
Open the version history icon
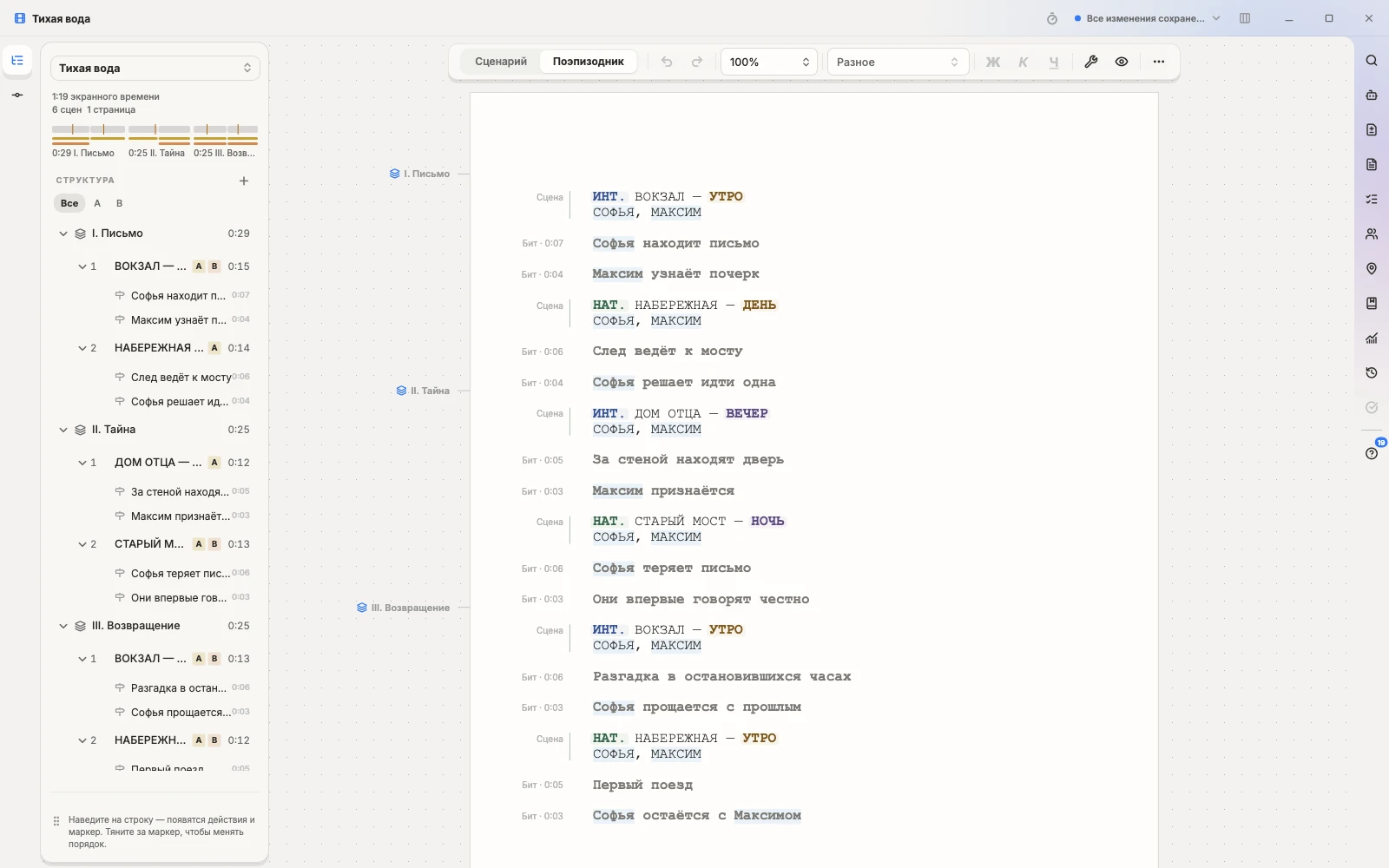click(1372, 373)
